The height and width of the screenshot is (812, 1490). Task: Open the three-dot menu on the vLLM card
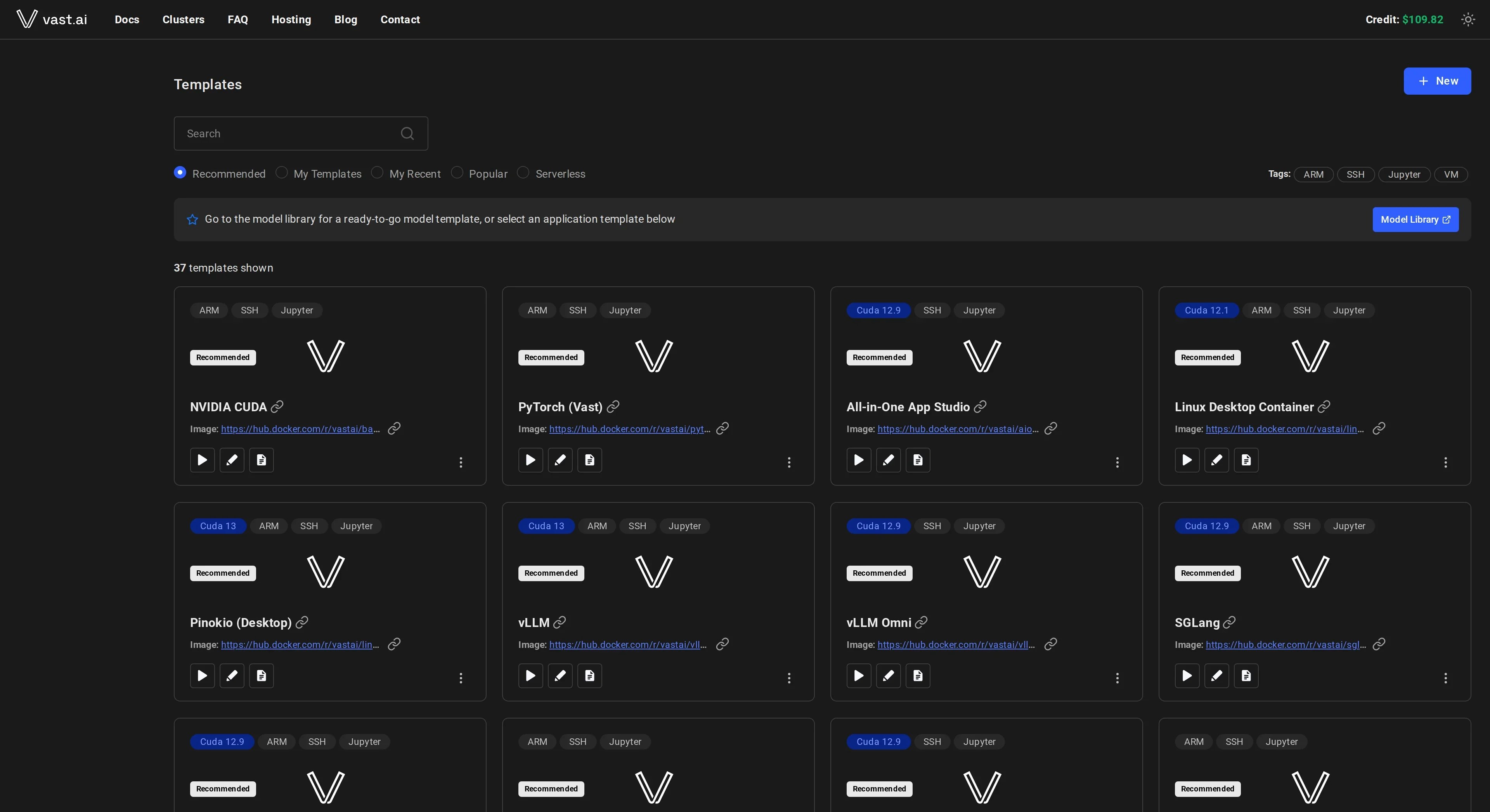click(x=789, y=678)
